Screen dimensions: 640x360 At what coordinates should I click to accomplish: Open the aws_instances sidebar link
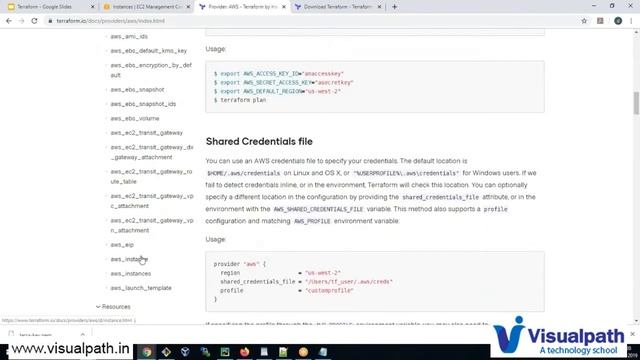131,273
